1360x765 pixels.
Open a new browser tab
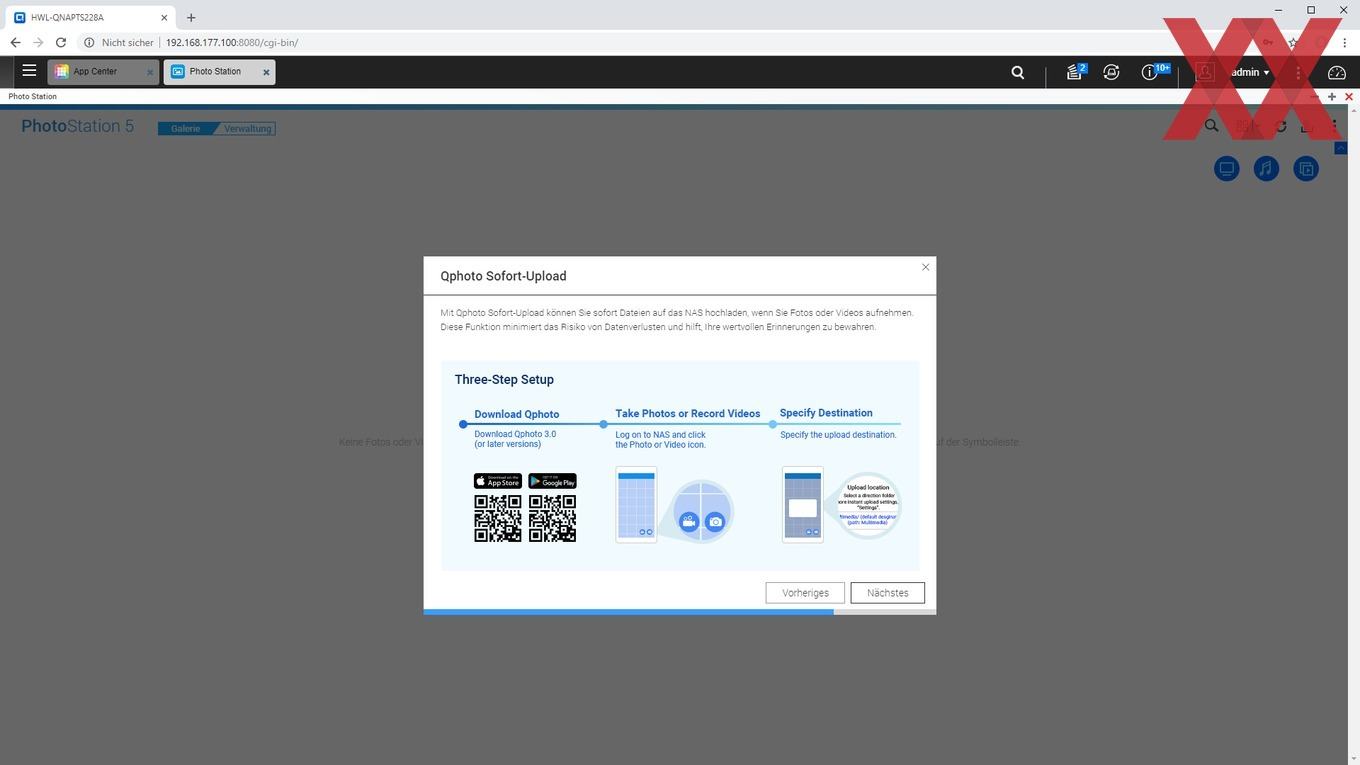191,17
